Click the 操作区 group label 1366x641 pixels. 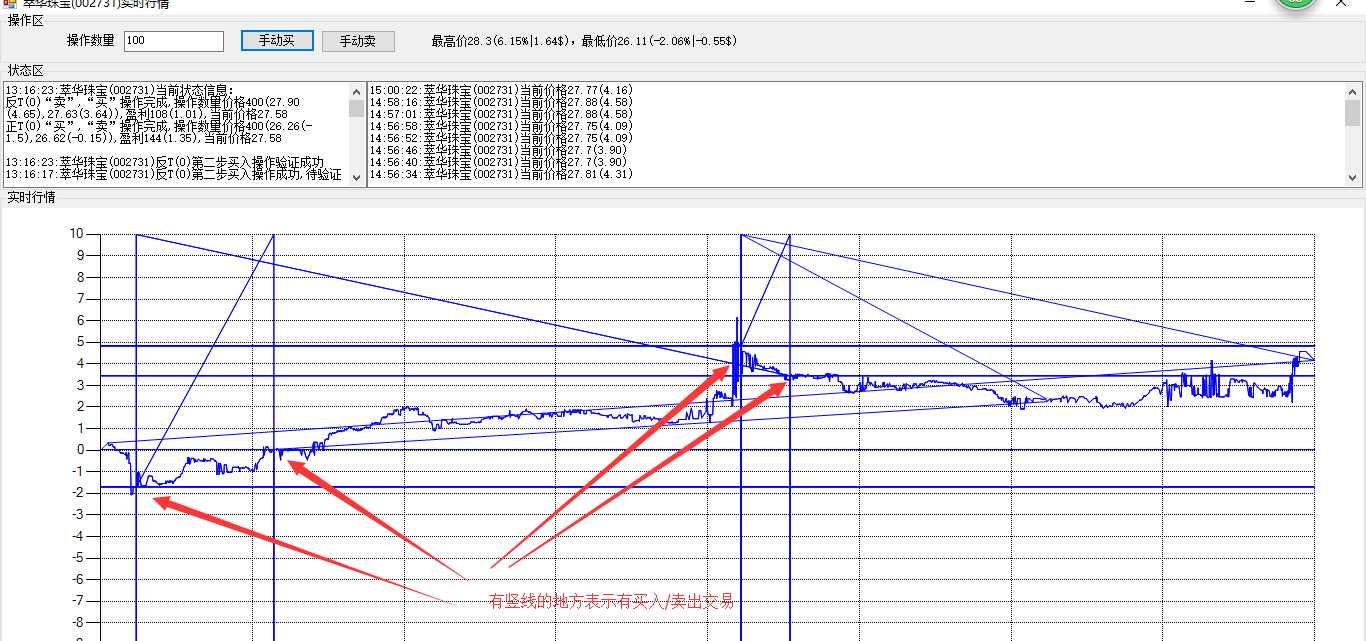coord(26,21)
